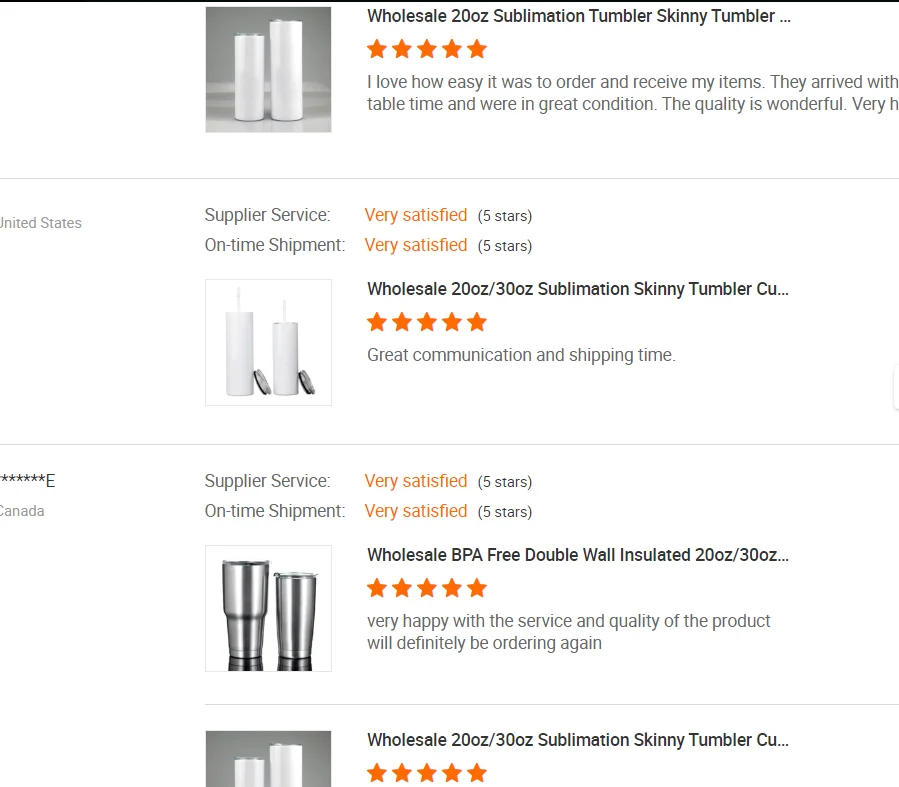Open thumbnail of white tumblers with straws

268,342
